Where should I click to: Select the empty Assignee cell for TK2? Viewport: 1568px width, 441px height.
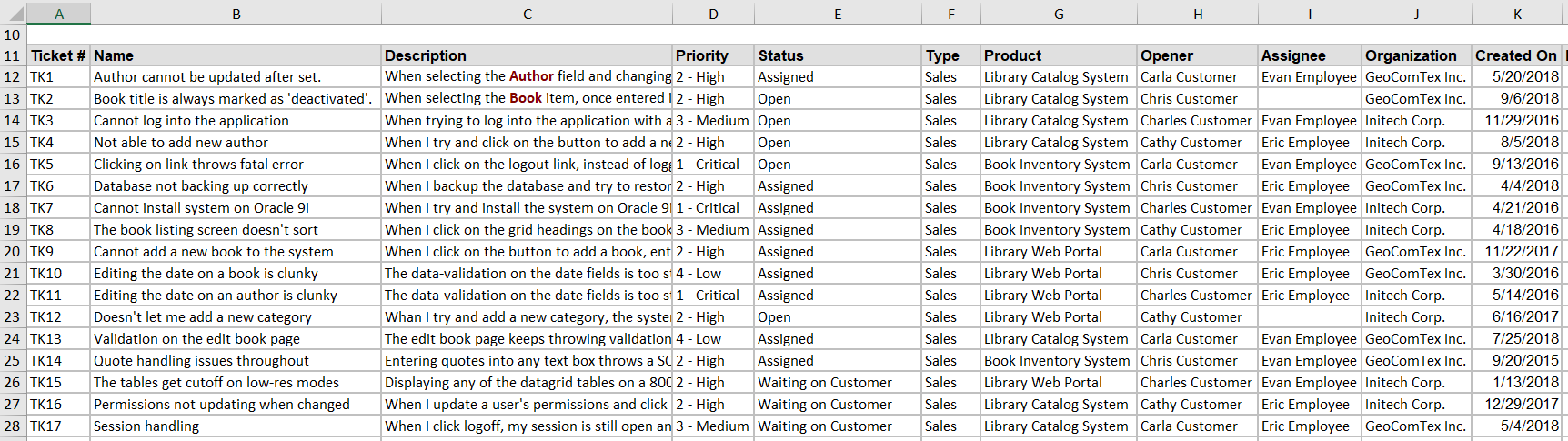point(1310,99)
